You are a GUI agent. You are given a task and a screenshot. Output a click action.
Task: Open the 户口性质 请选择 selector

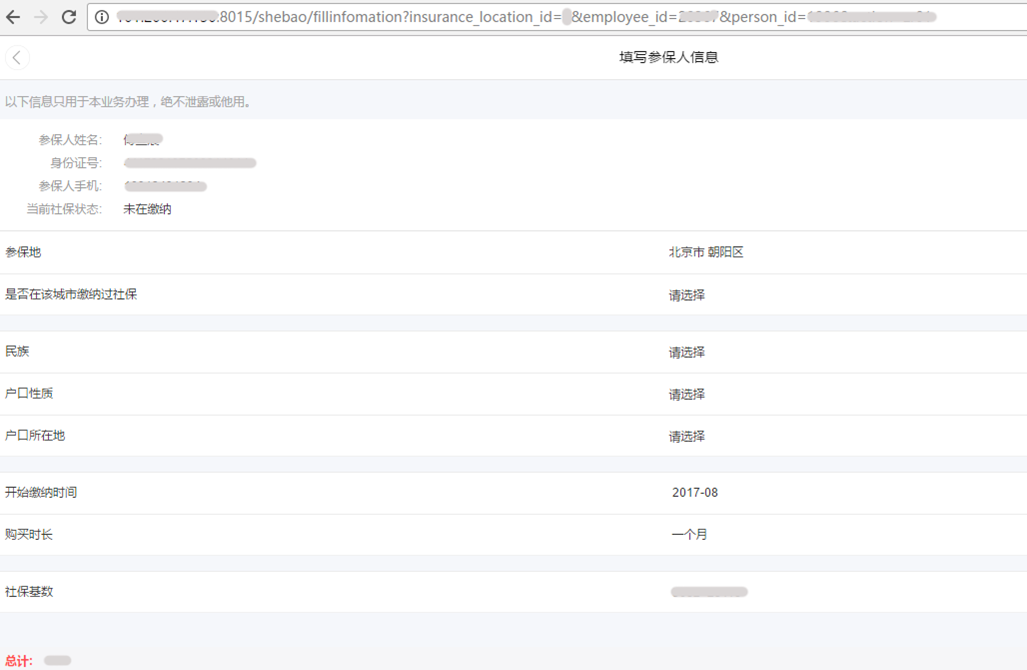click(687, 394)
